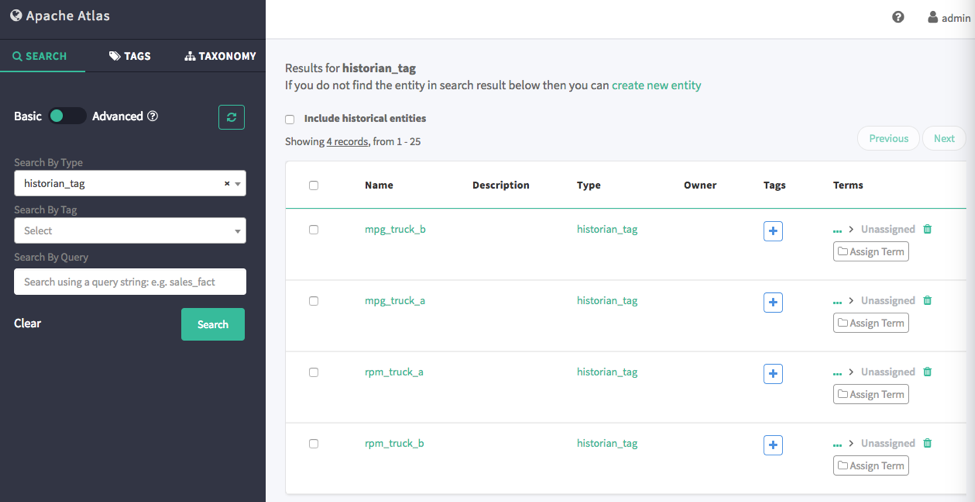Open the Search By Type dropdown

130,184
